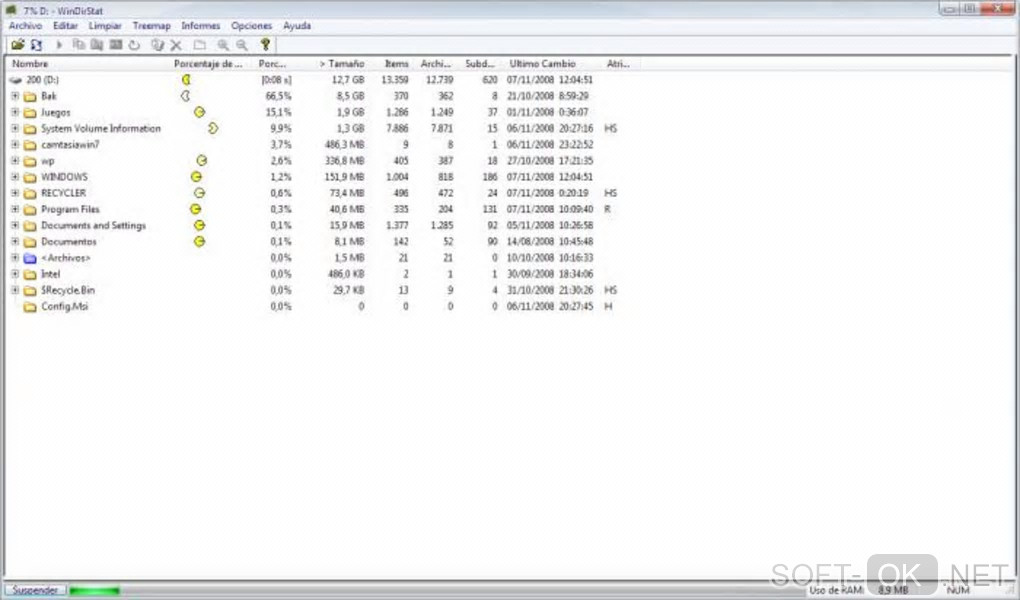Click the Command Prompt Here toolbar icon
The image size is (1020, 600).
116,45
